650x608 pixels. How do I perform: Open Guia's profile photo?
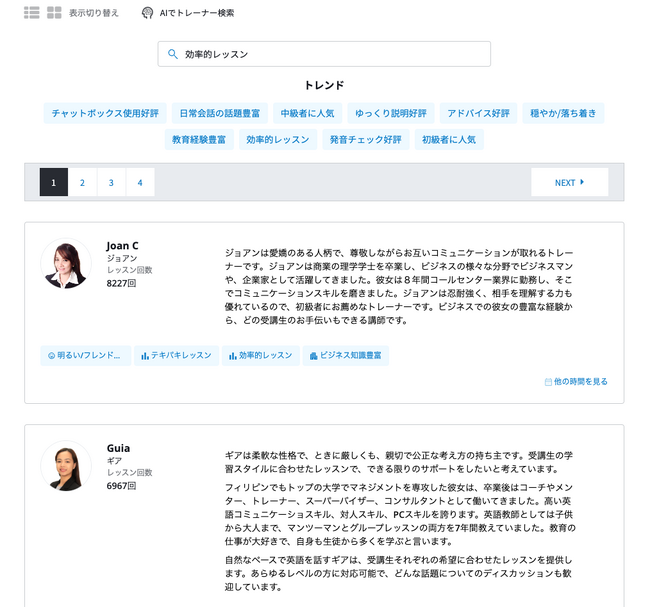[66, 466]
